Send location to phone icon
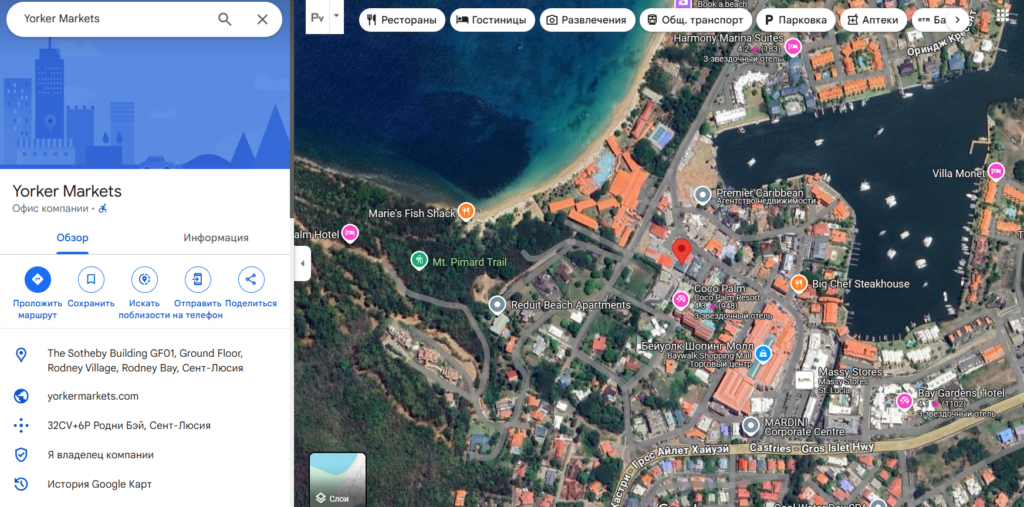 (x=198, y=280)
